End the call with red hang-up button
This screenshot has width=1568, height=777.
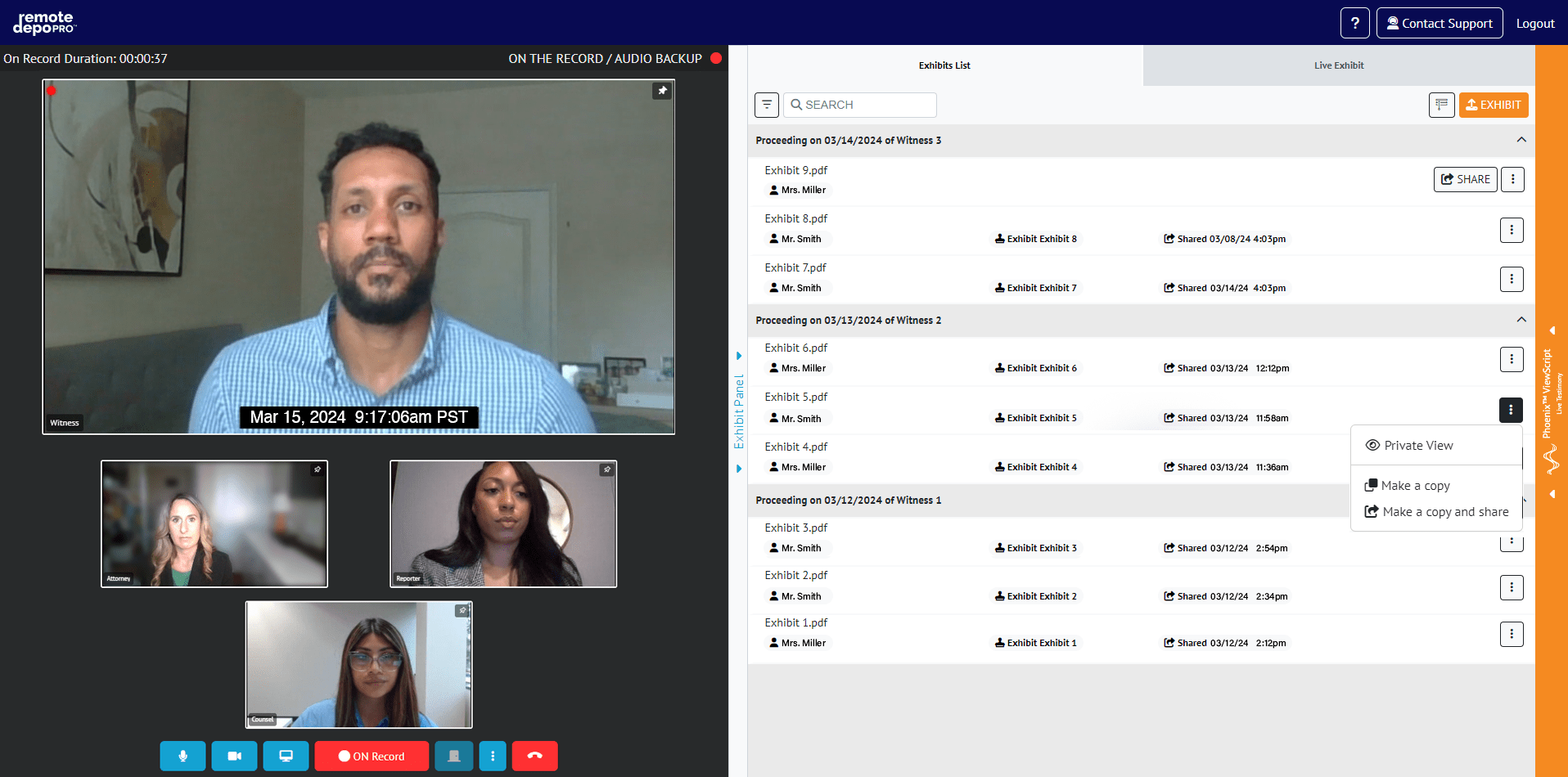coord(534,756)
